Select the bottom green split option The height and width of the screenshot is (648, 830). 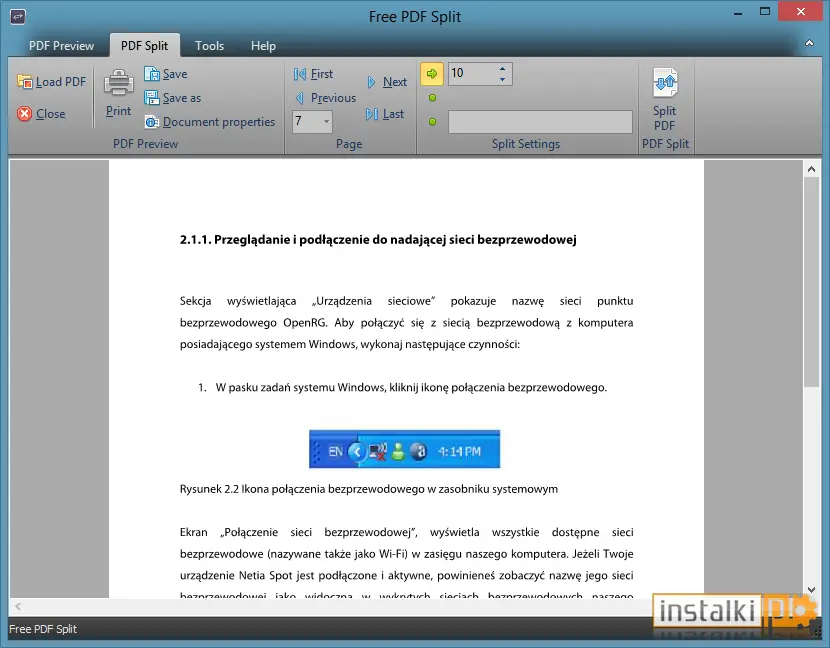432,122
